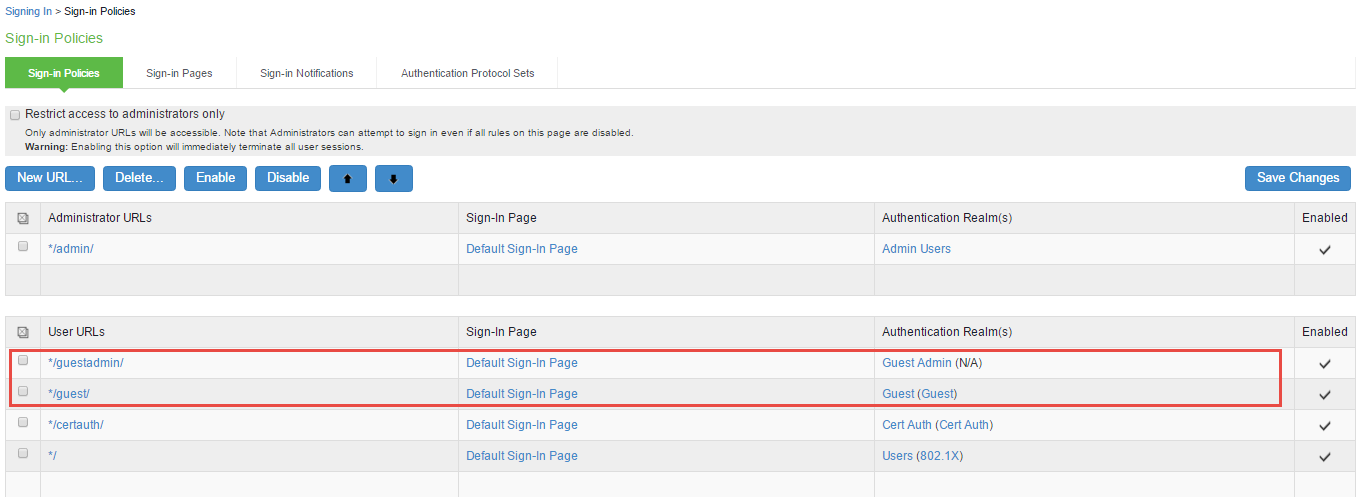Toggle Restrict access to administrators only checkbox
Viewport: 1358px width, 497px height.
point(15,115)
